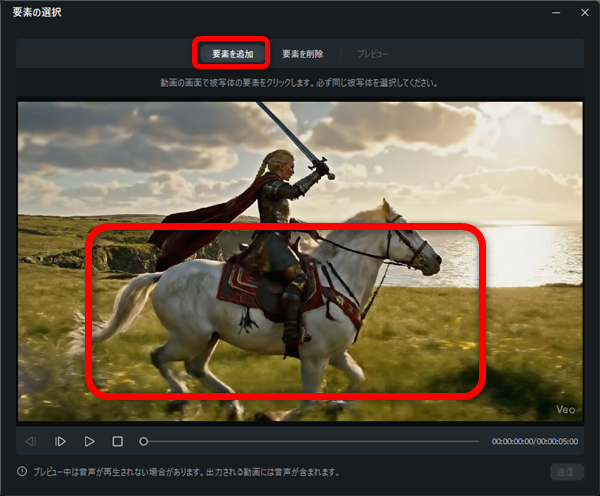
Task: Open the プレビュー tab
Action: click(x=372, y=53)
